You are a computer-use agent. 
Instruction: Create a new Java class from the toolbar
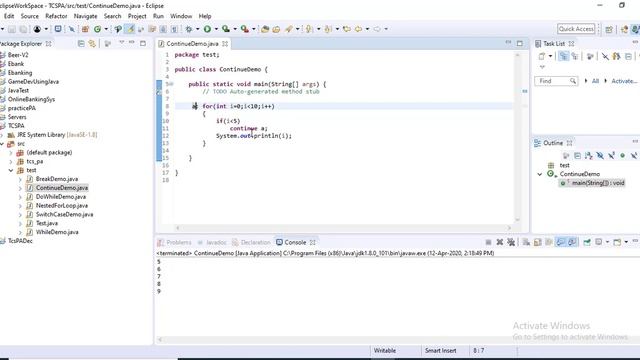98,29
